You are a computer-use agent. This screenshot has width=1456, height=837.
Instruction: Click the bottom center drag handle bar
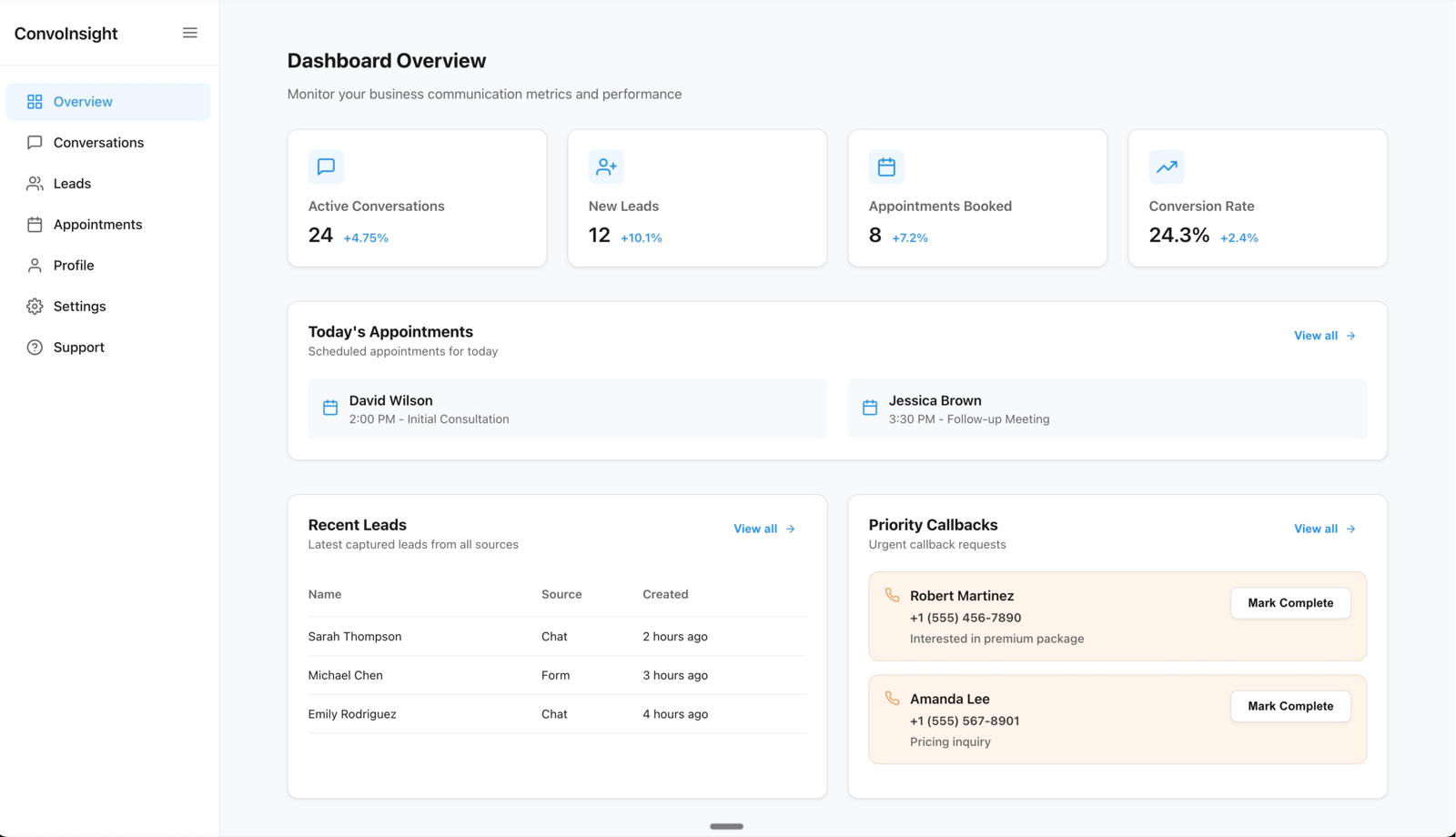click(x=726, y=826)
